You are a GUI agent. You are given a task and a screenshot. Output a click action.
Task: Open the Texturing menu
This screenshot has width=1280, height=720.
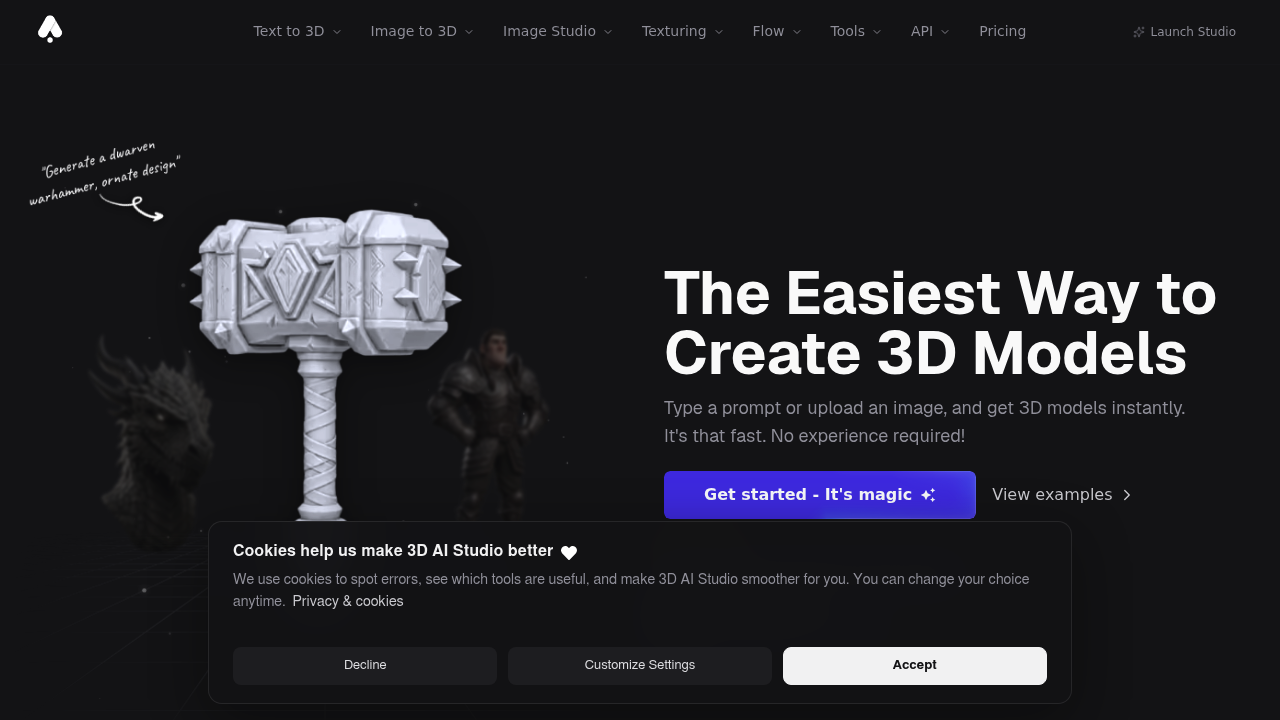pyautogui.click(x=682, y=31)
